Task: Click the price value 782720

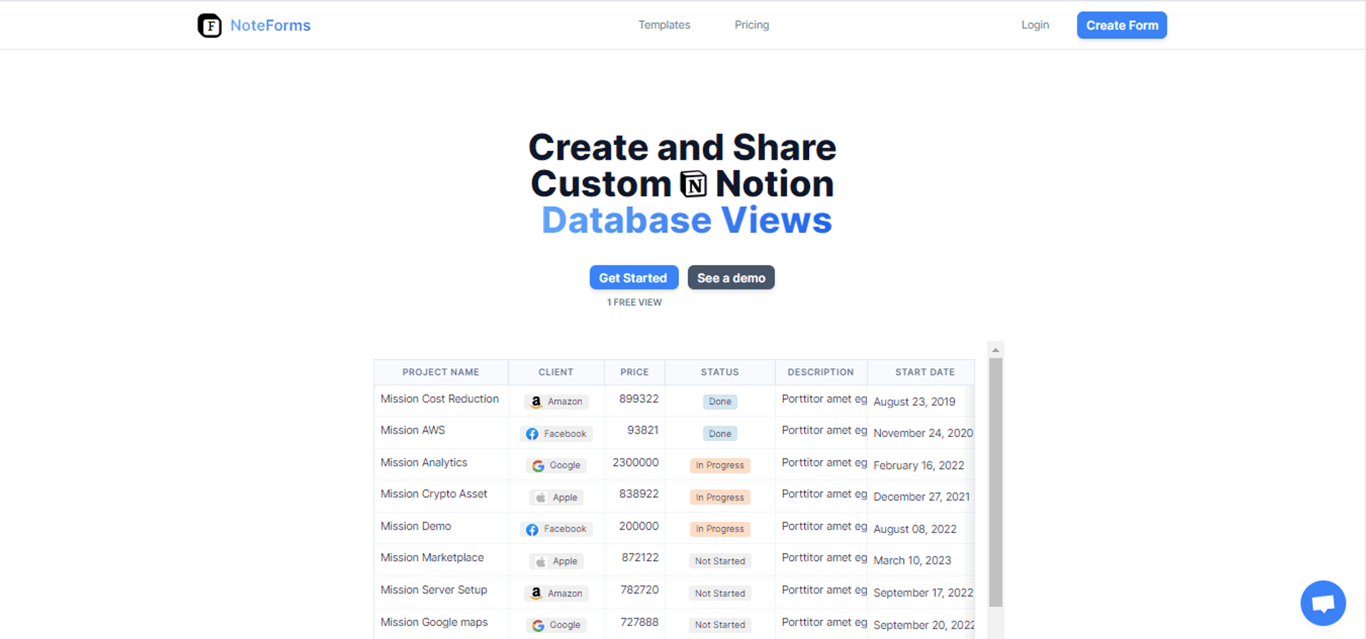Action: (640, 590)
